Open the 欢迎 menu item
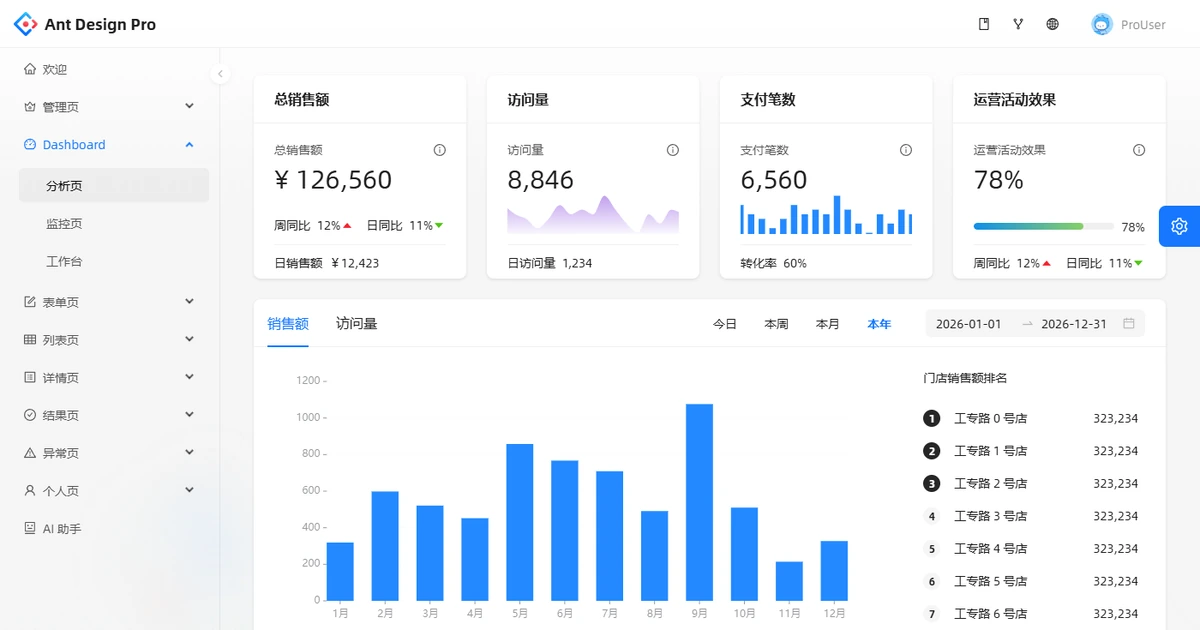 click(x=114, y=69)
